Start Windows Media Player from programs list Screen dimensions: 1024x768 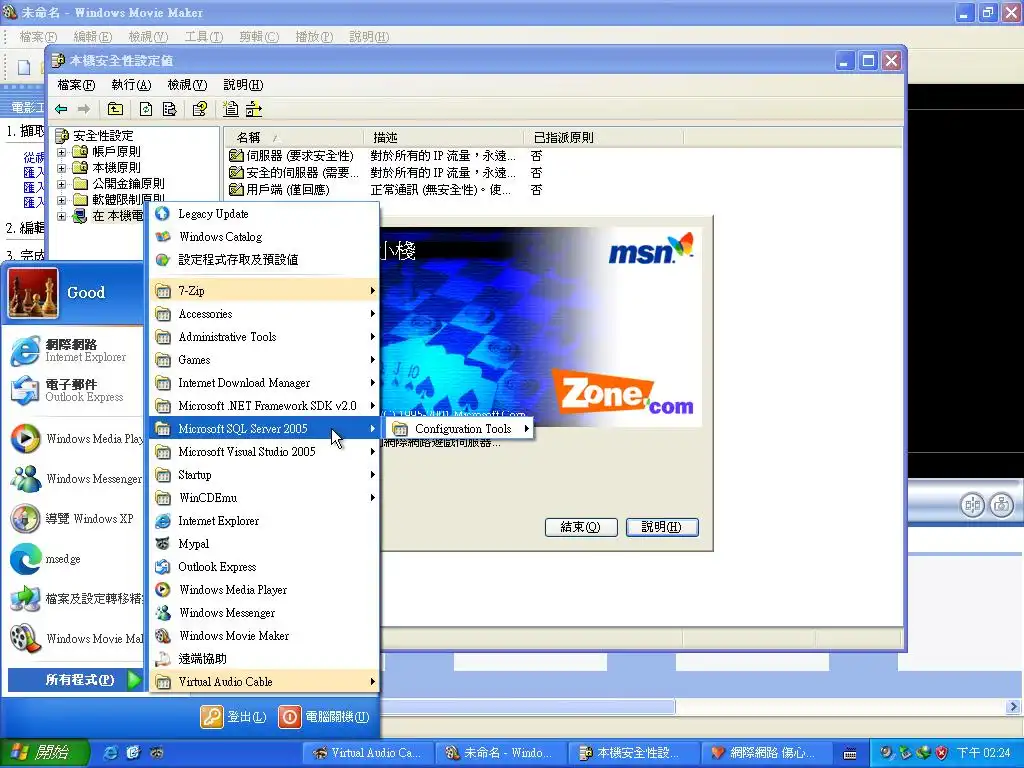(264, 589)
